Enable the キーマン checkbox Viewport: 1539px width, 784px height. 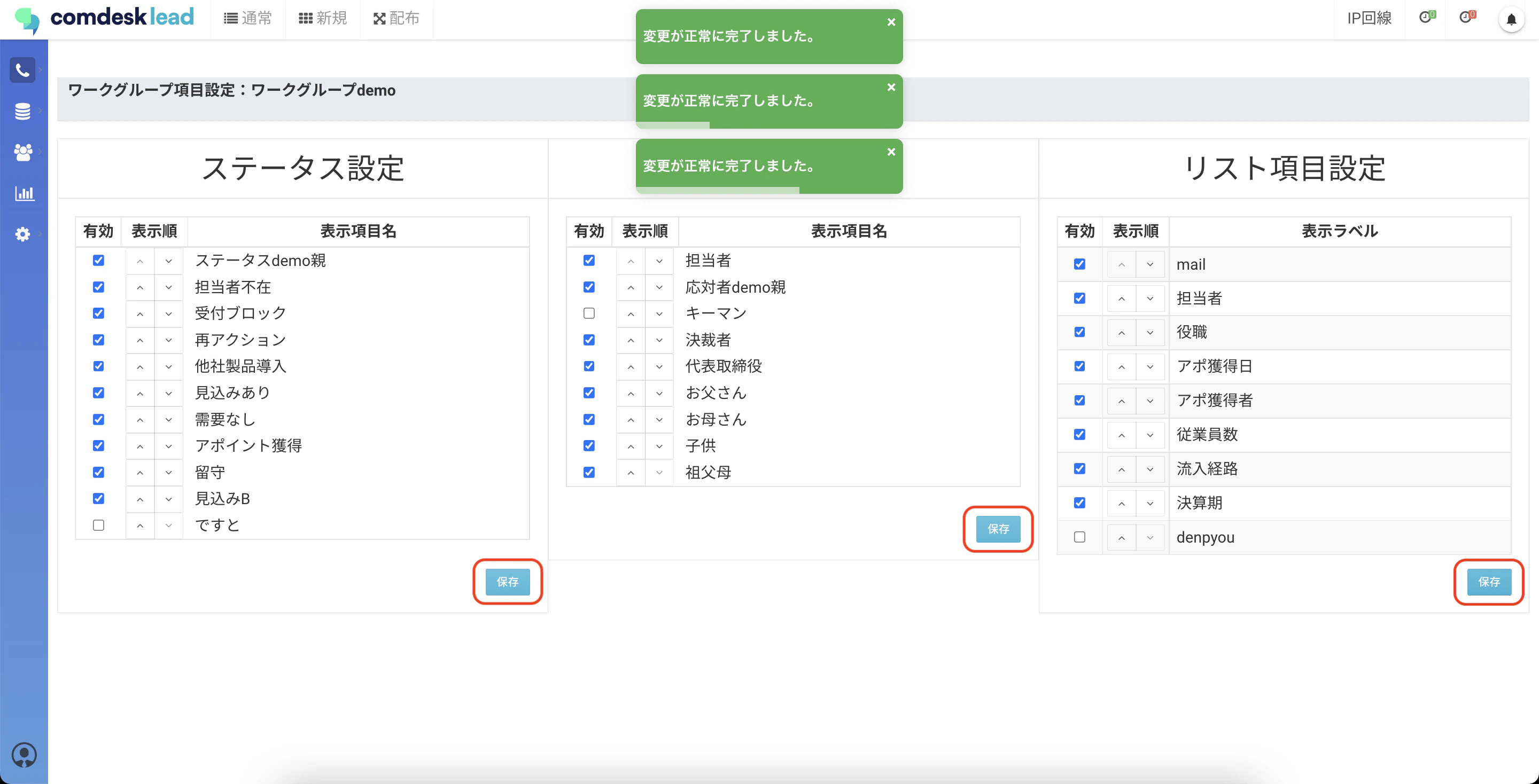click(x=589, y=313)
